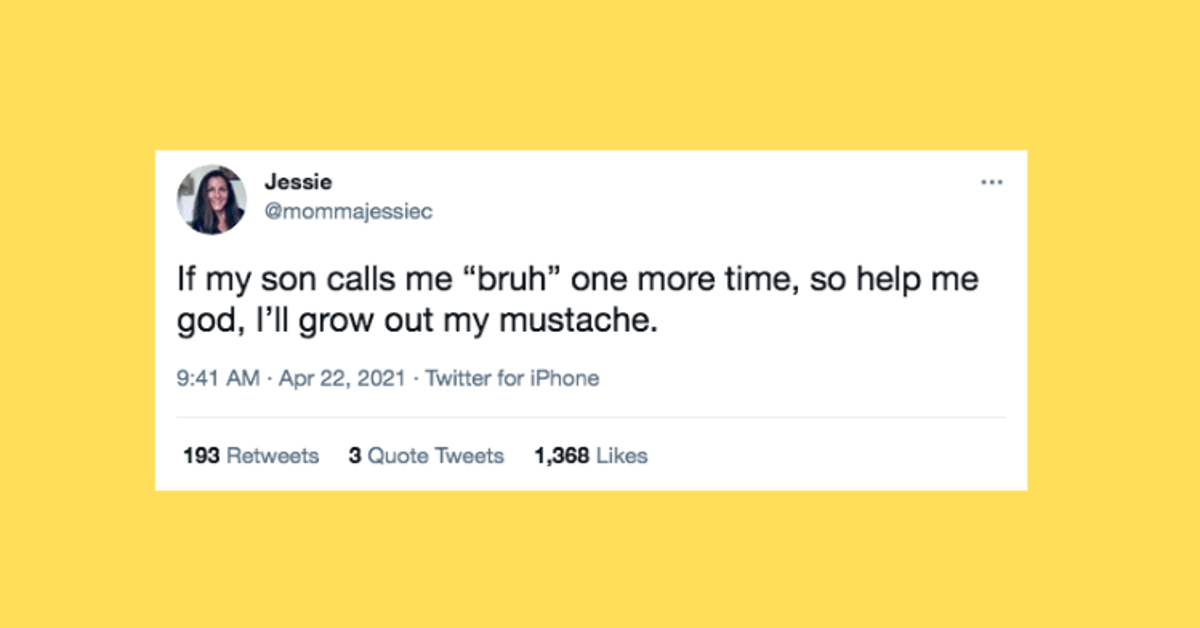Click the 9:41 AM timestamp
Viewport: 1200px width, 628px height.
(218, 379)
